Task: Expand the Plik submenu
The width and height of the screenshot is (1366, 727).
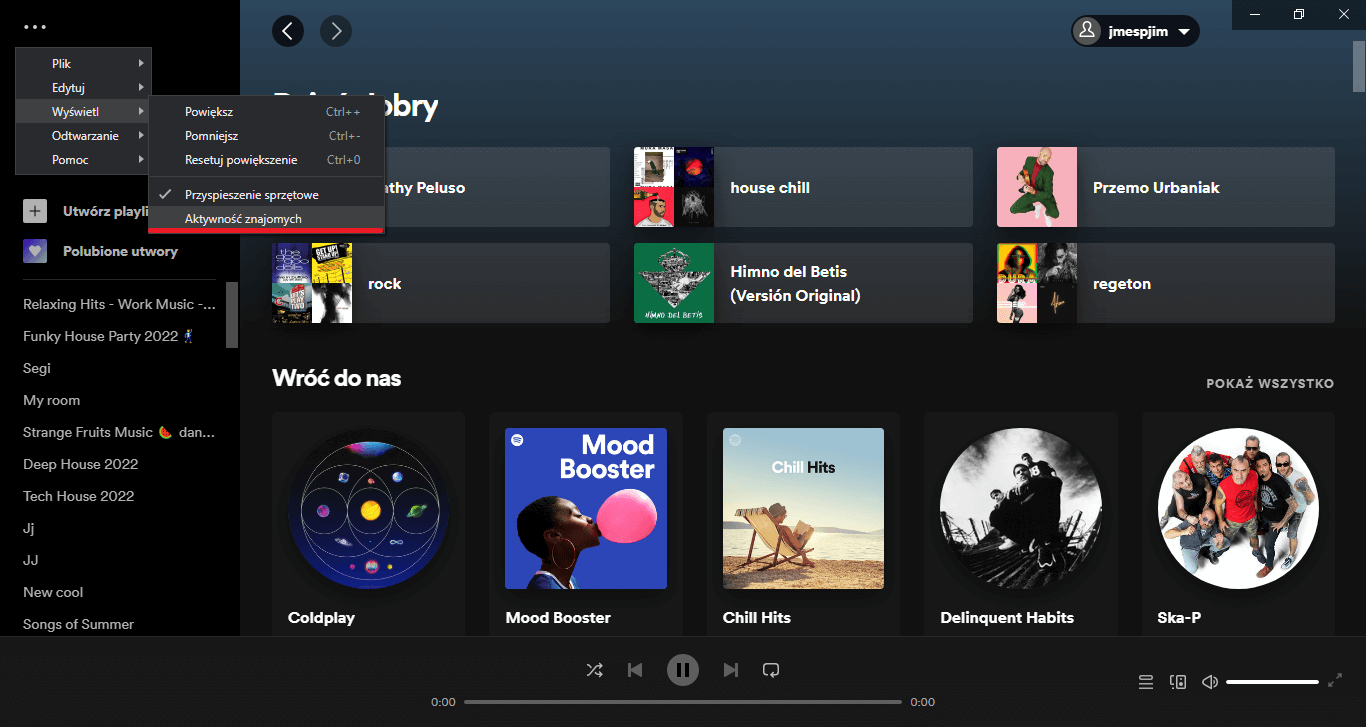Action: [83, 63]
